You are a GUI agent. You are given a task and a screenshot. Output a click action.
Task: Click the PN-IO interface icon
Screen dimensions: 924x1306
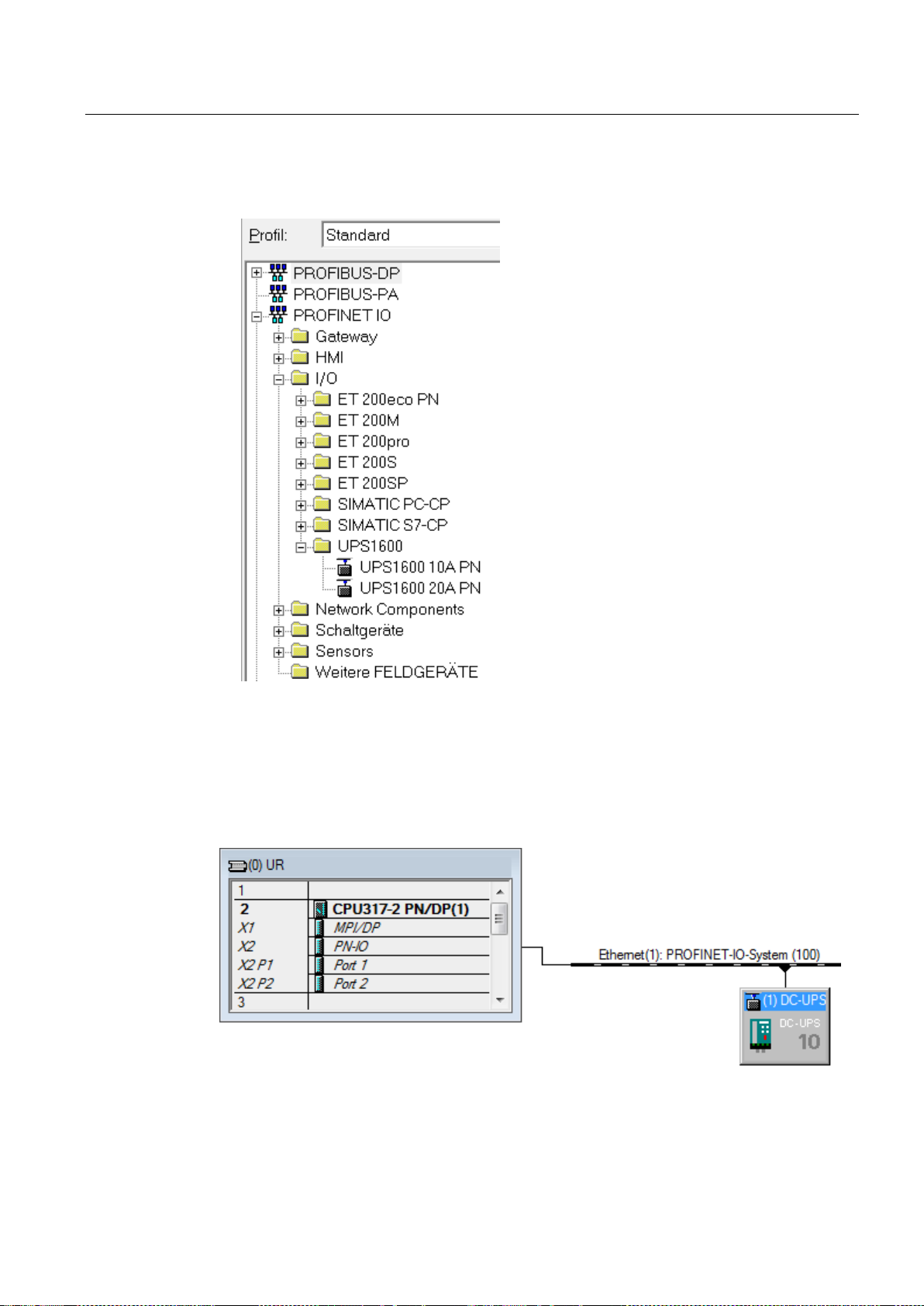pos(319,946)
